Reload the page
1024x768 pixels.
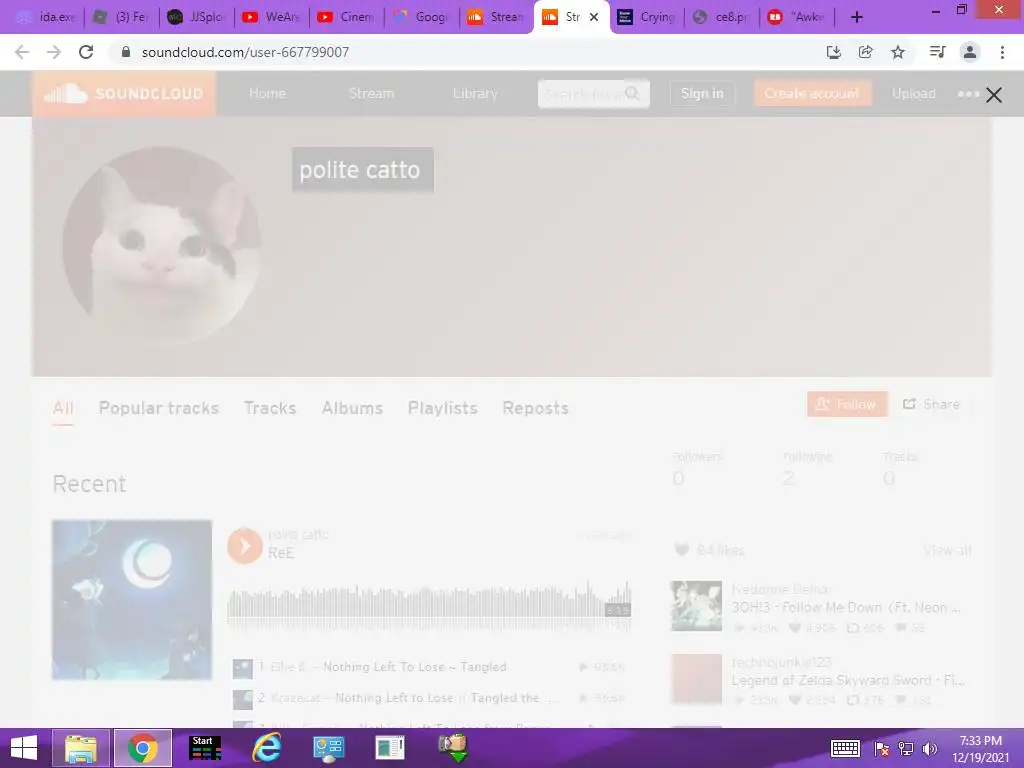[x=86, y=52]
